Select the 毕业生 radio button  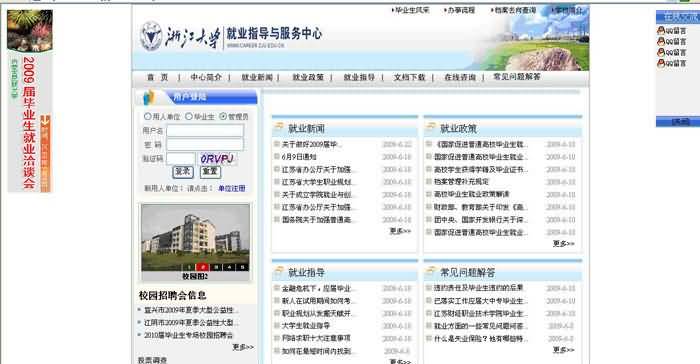pos(189,116)
